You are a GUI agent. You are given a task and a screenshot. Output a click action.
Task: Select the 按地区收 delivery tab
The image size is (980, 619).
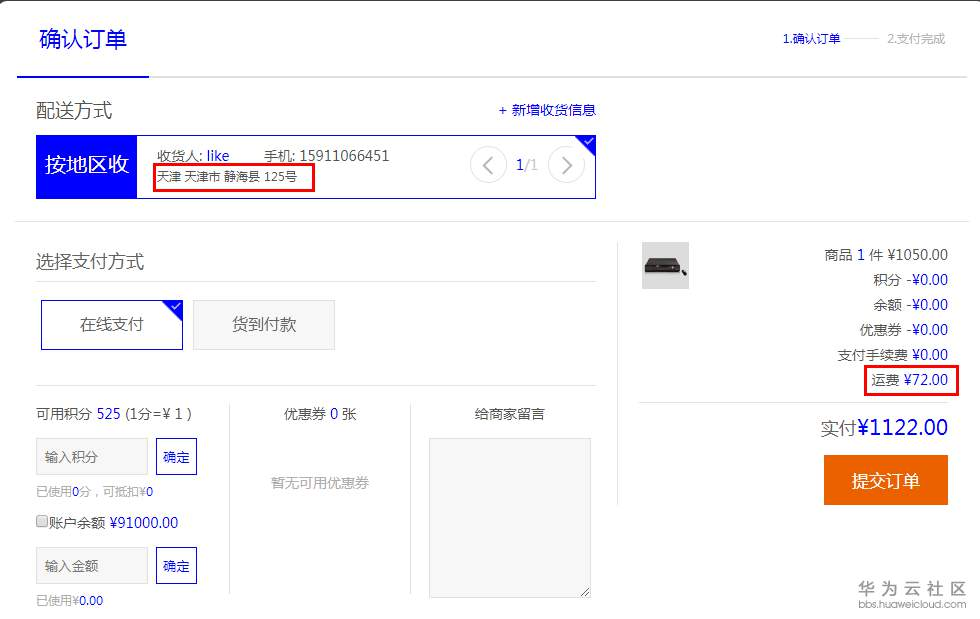(86, 167)
